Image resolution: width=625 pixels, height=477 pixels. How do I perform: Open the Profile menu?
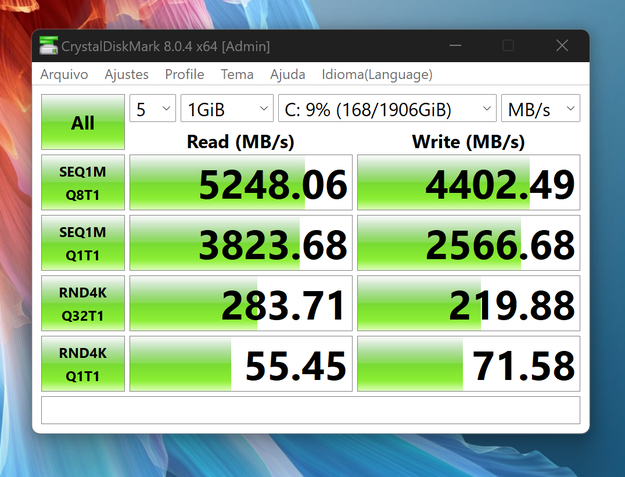coord(185,75)
